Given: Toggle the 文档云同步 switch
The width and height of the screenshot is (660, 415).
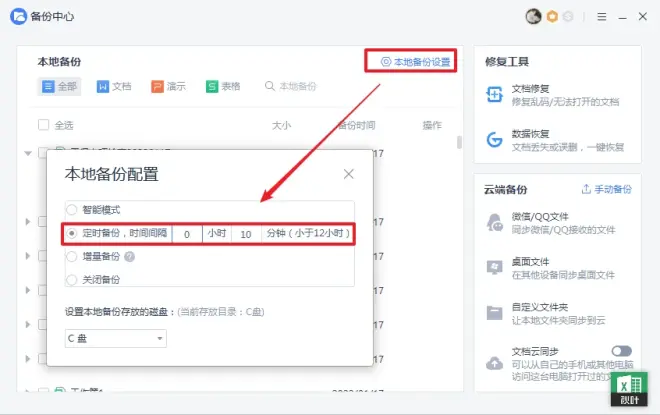Looking at the screenshot, I should 622,351.
